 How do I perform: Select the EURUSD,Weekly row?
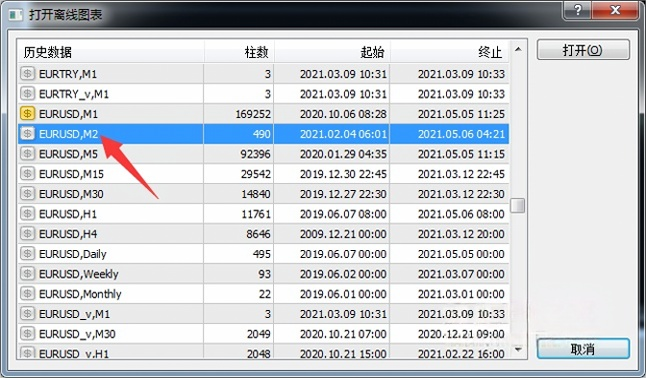click(264, 274)
